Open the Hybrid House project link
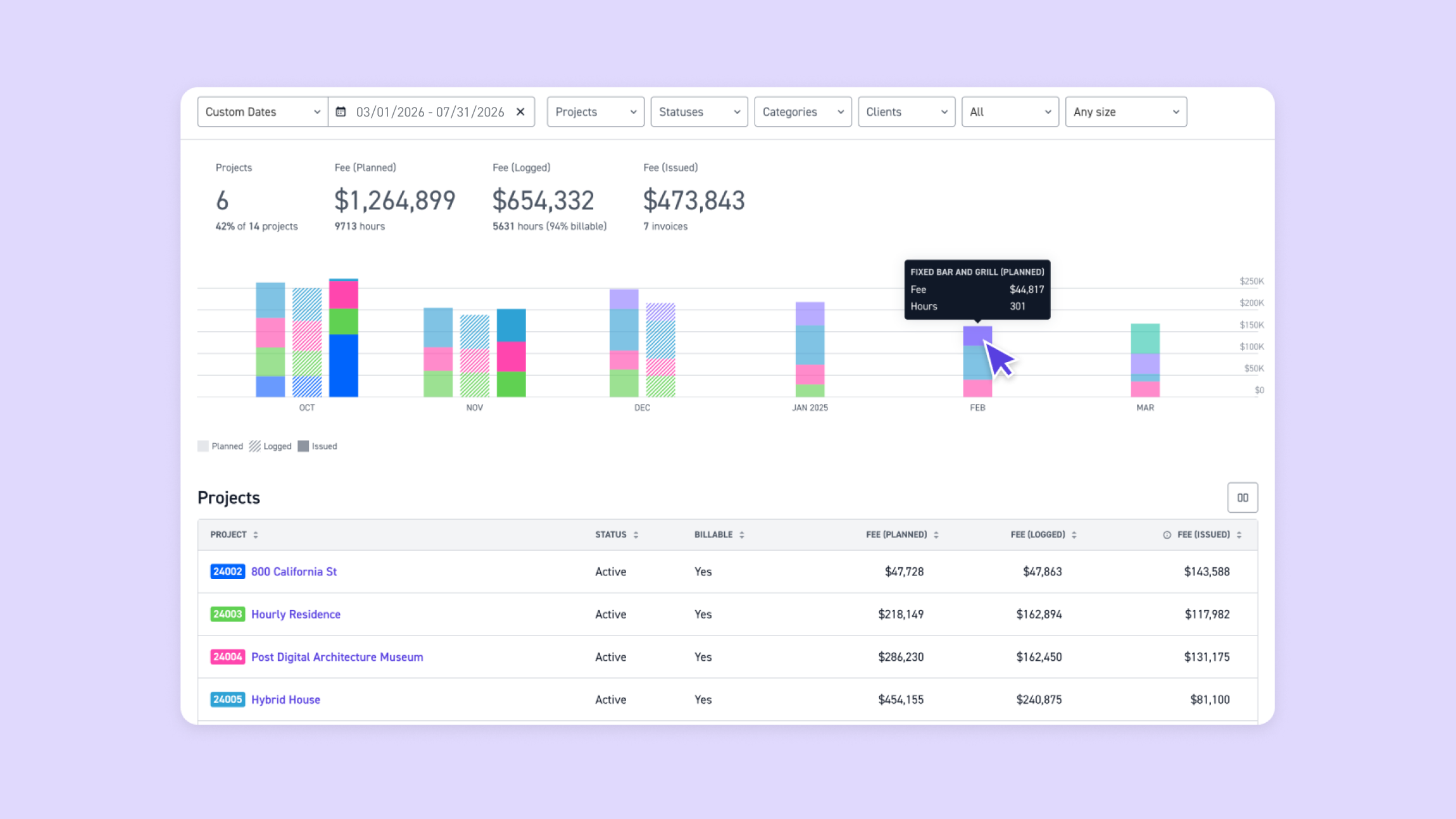Image resolution: width=1456 pixels, height=819 pixels. coord(286,699)
